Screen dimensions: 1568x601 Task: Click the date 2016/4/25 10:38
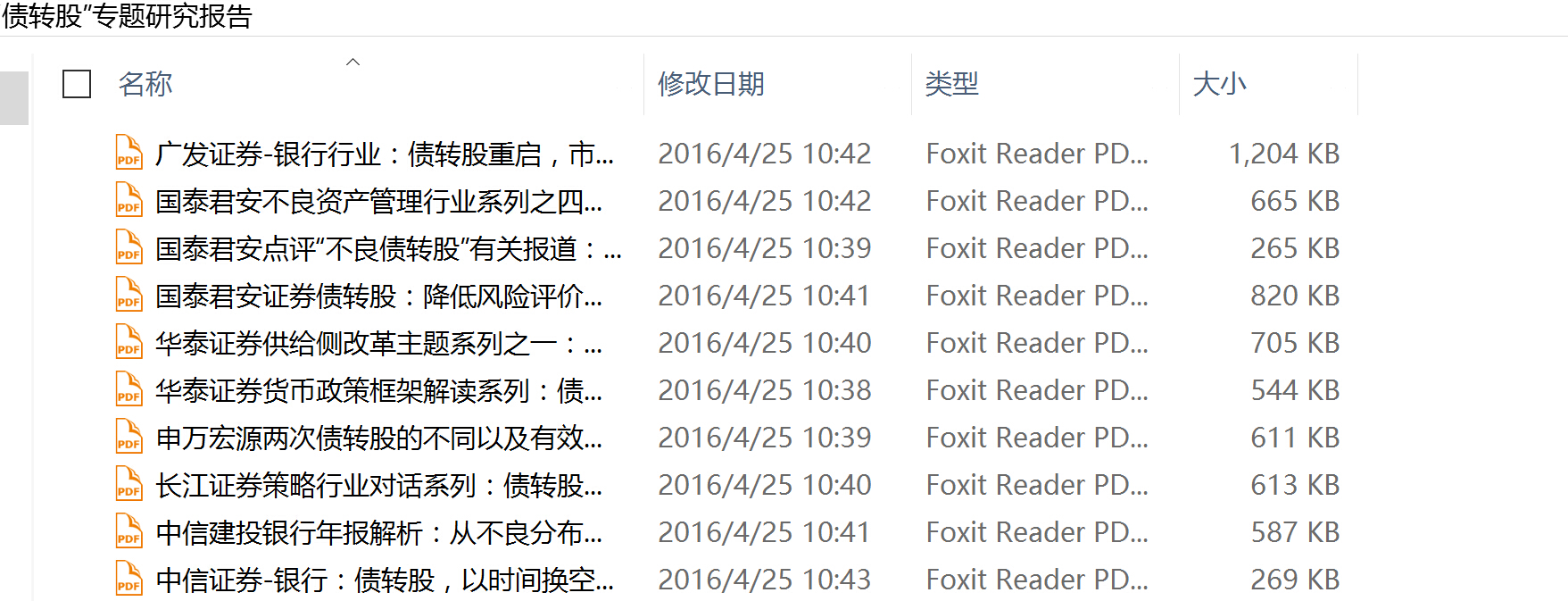(764, 390)
